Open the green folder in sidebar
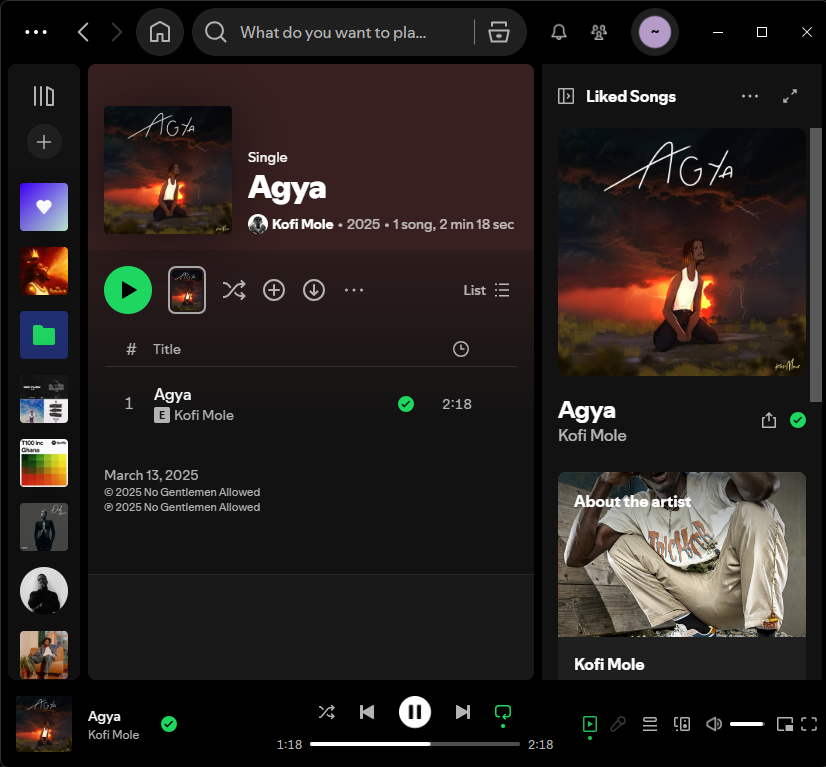Image resolution: width=826 pixels, height=767 pixels. [x=44, y=335]
